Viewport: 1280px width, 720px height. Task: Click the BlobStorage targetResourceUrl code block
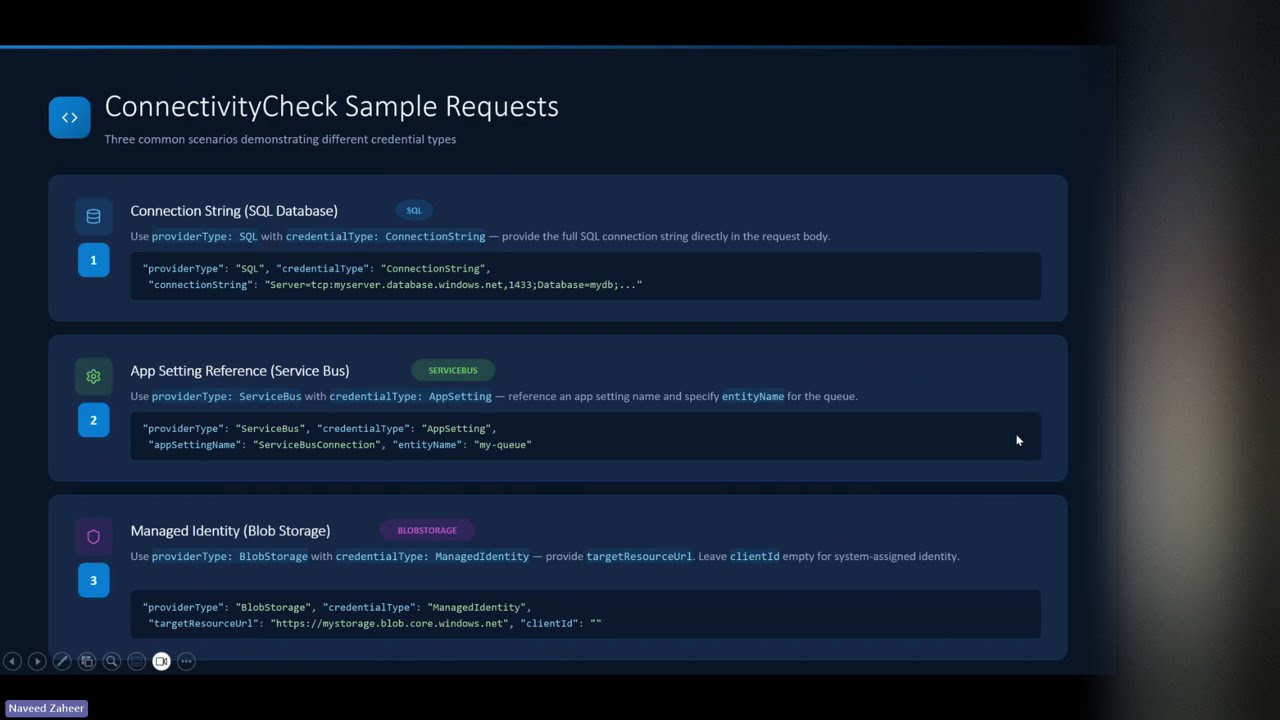[x=585, y=615]
